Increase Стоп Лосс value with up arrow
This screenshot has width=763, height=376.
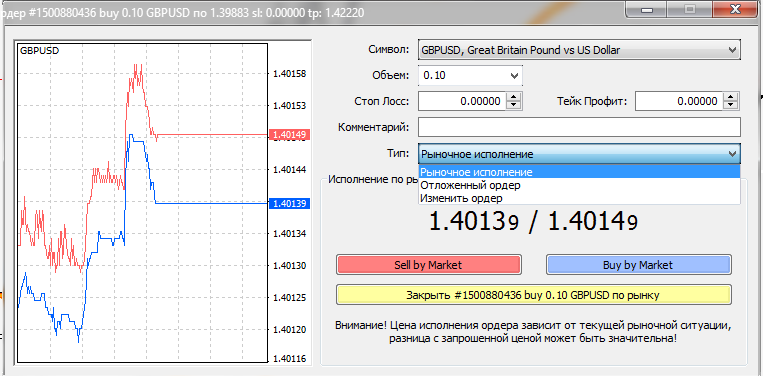pos(514,97)
